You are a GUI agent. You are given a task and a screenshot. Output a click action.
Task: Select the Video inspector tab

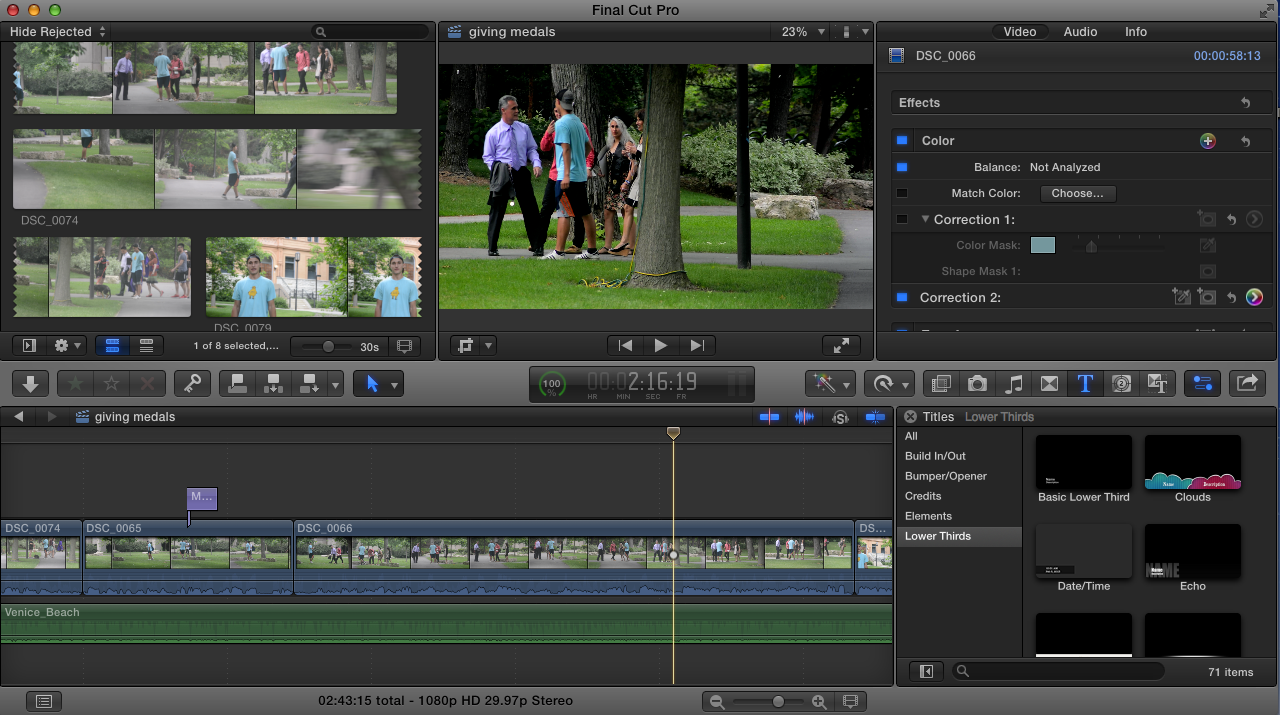click(1020, 32)
